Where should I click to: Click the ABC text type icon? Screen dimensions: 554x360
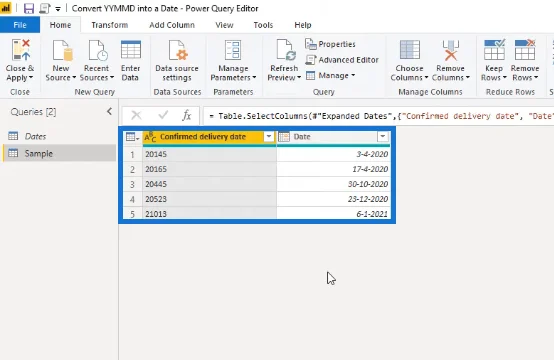point(150,137)
